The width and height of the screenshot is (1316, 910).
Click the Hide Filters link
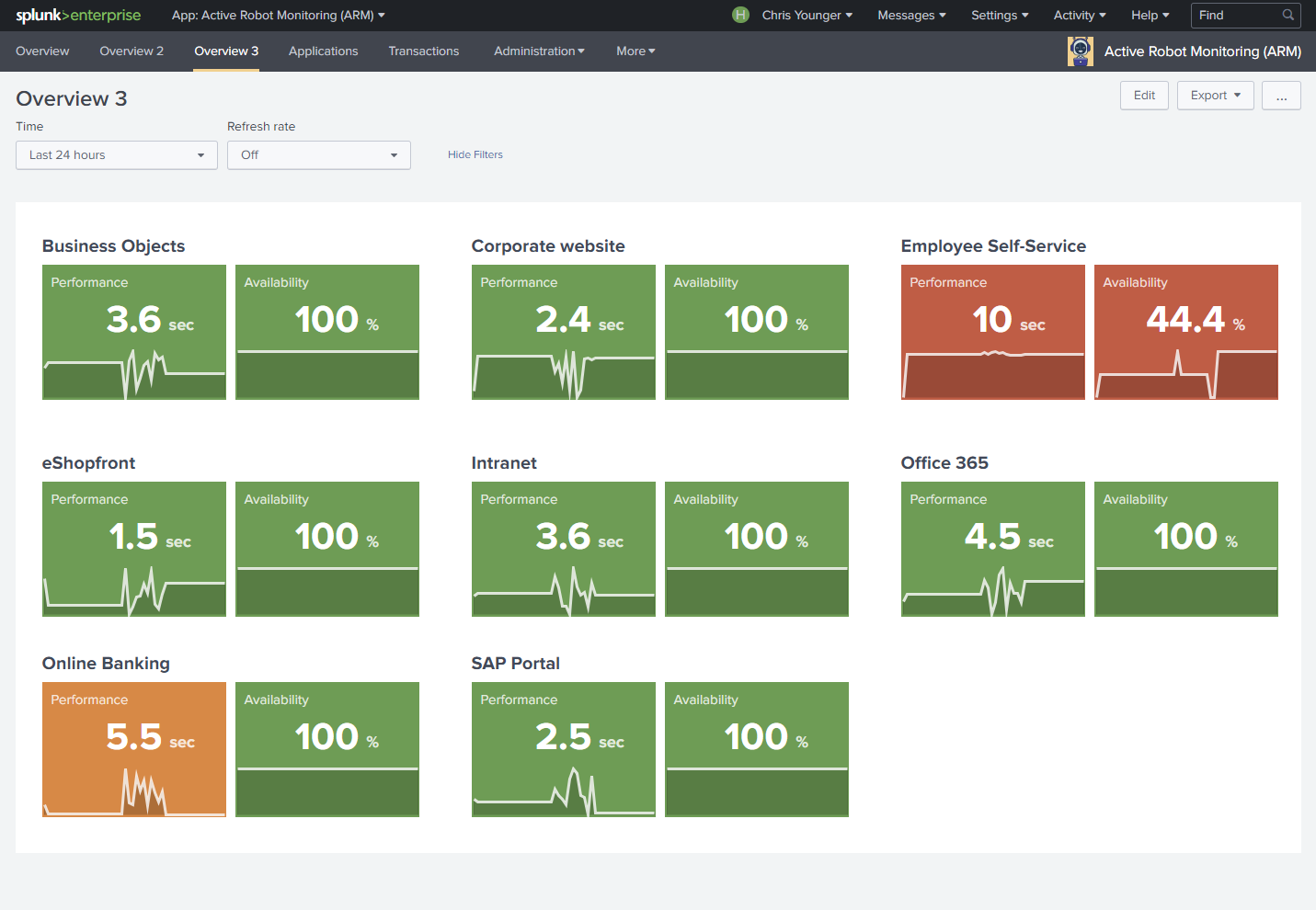(475, 155)
